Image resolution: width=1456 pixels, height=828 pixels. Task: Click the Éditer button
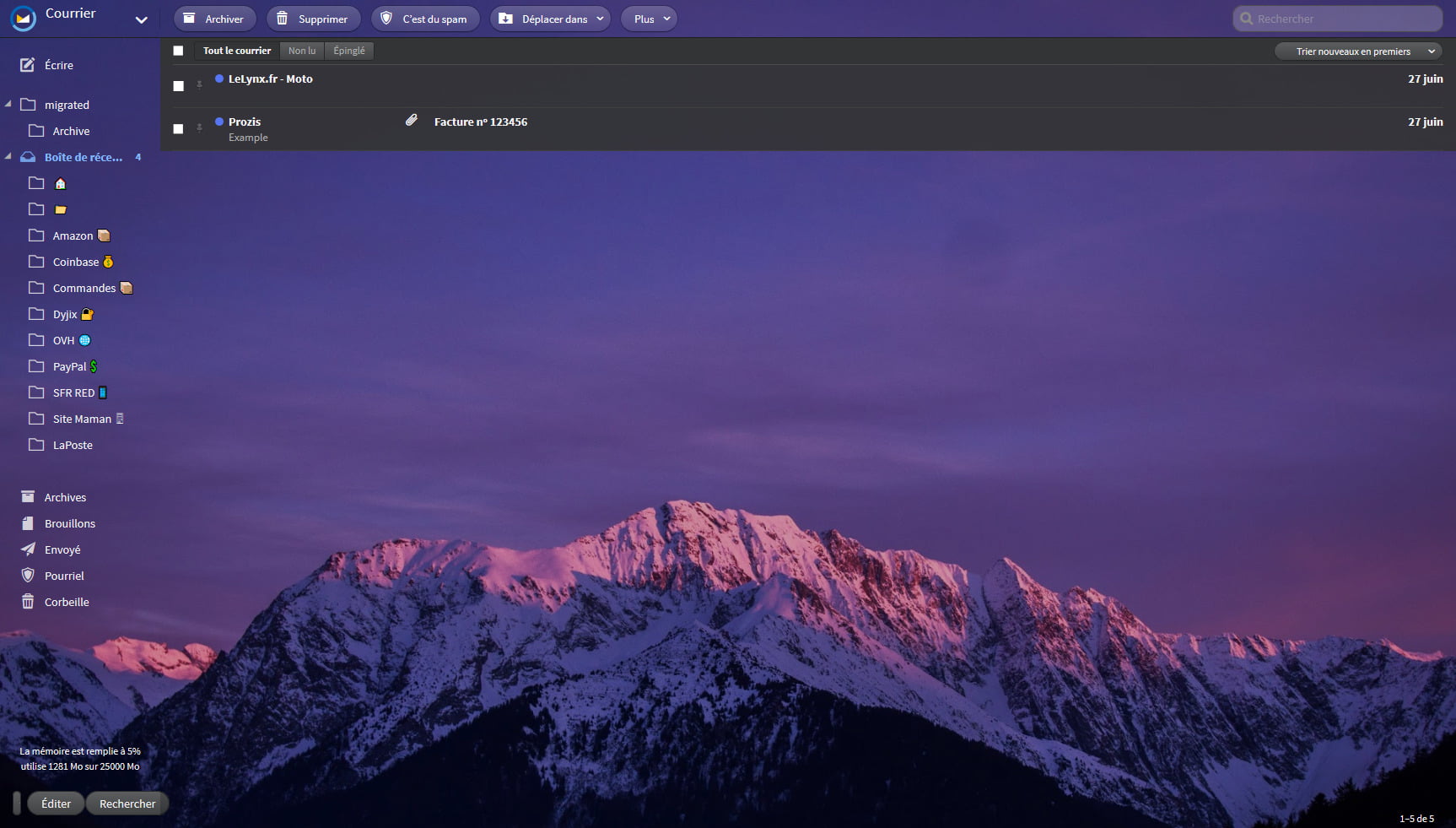point(56,804)
